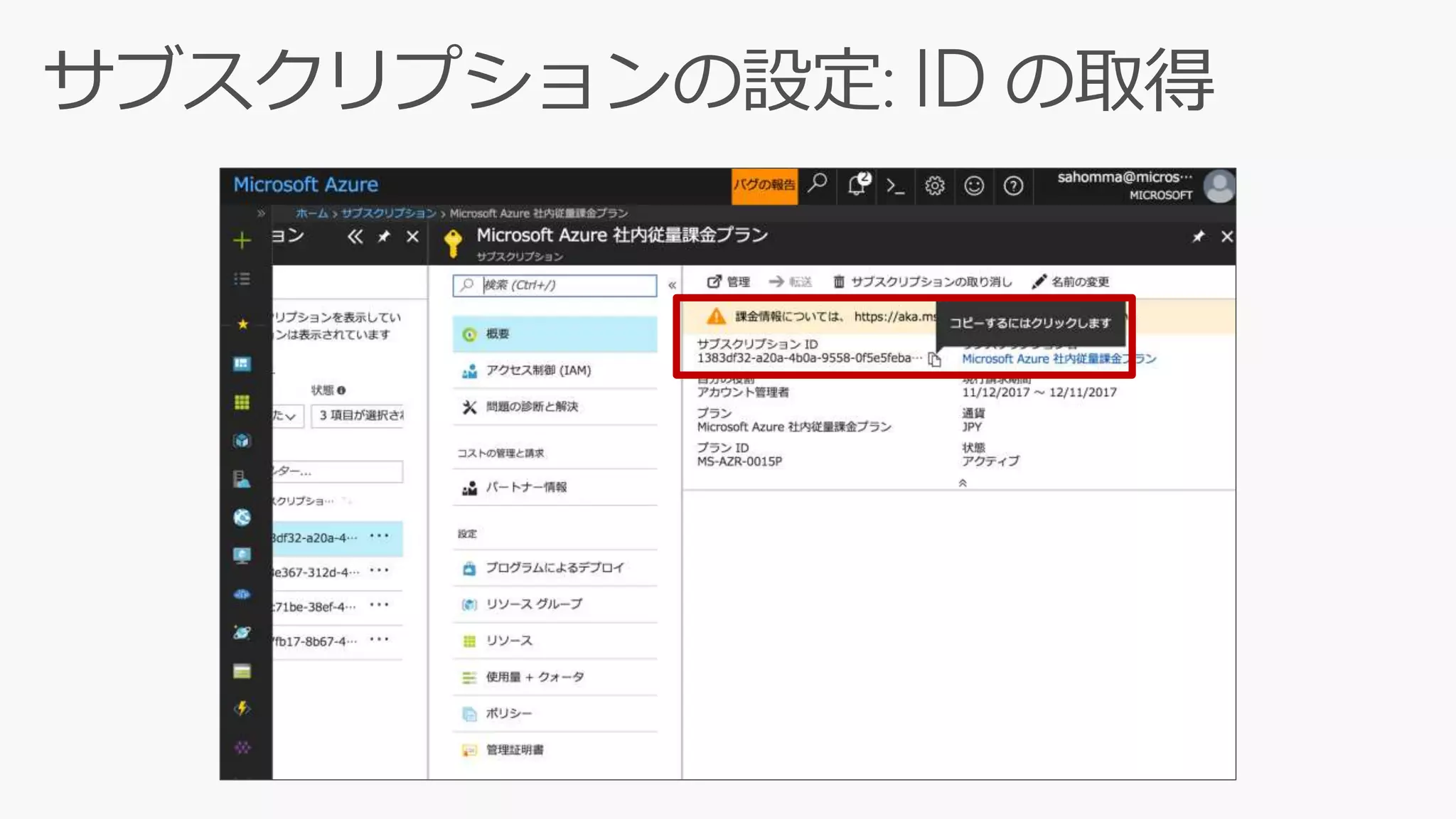Click the feedback smiley icon

point(973,186)
